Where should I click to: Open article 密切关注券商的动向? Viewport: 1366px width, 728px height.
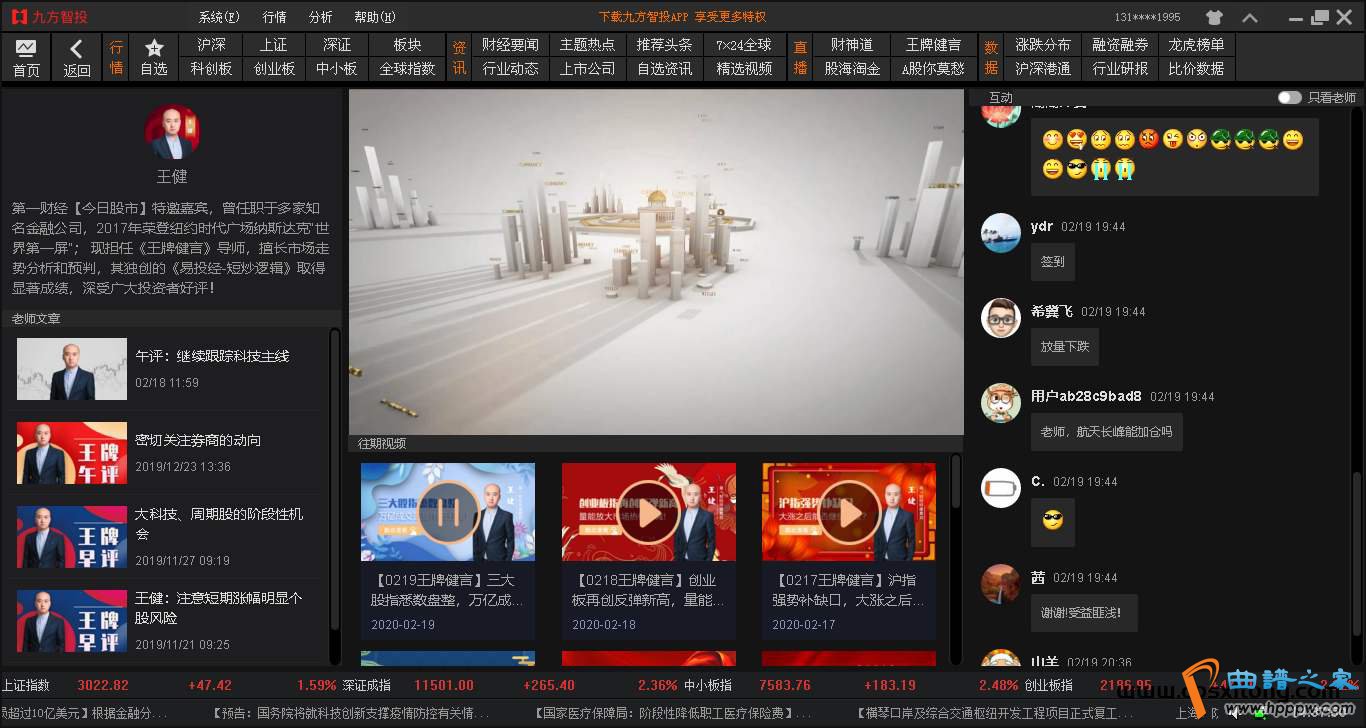coord(198,440)
